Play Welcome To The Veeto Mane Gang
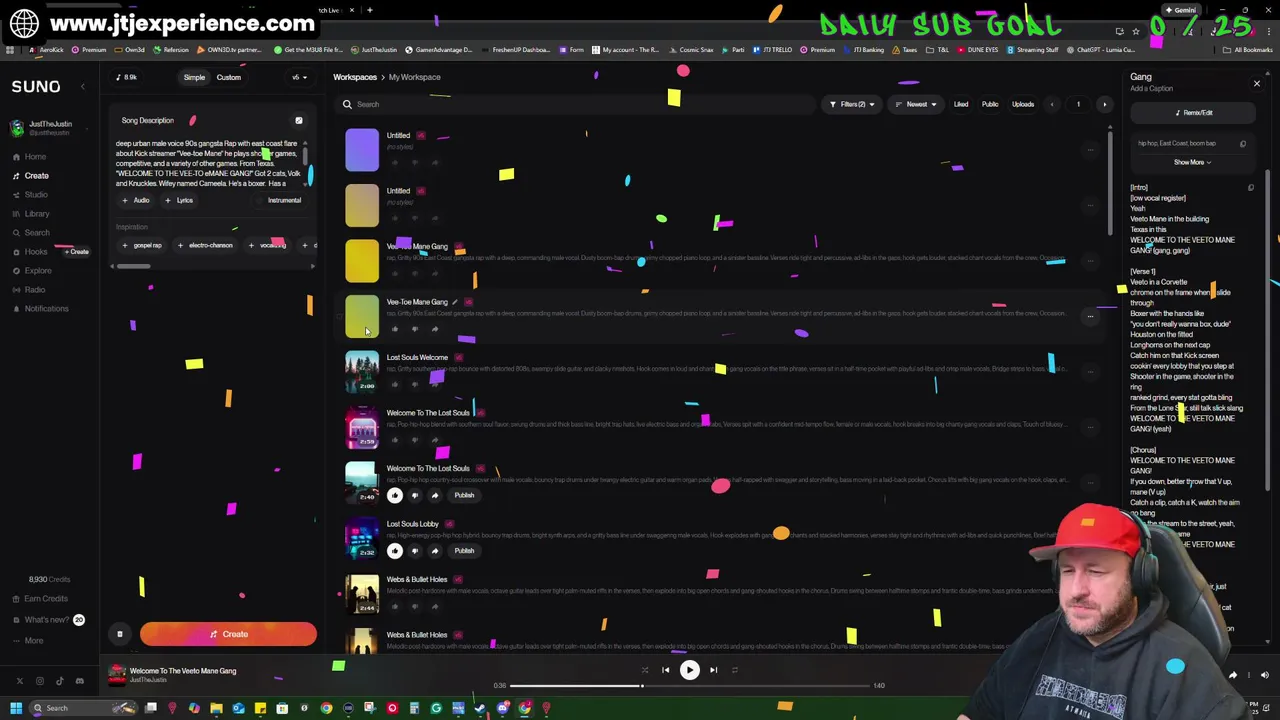This screenshot has width=1280, height=720. coord(689,670)
